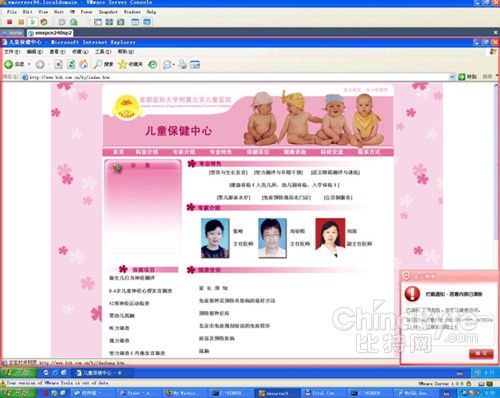Open the IE 工具 (Tools) menu
Image resolution: width=500 pixels, height=398 pixels.
point(103,52)
